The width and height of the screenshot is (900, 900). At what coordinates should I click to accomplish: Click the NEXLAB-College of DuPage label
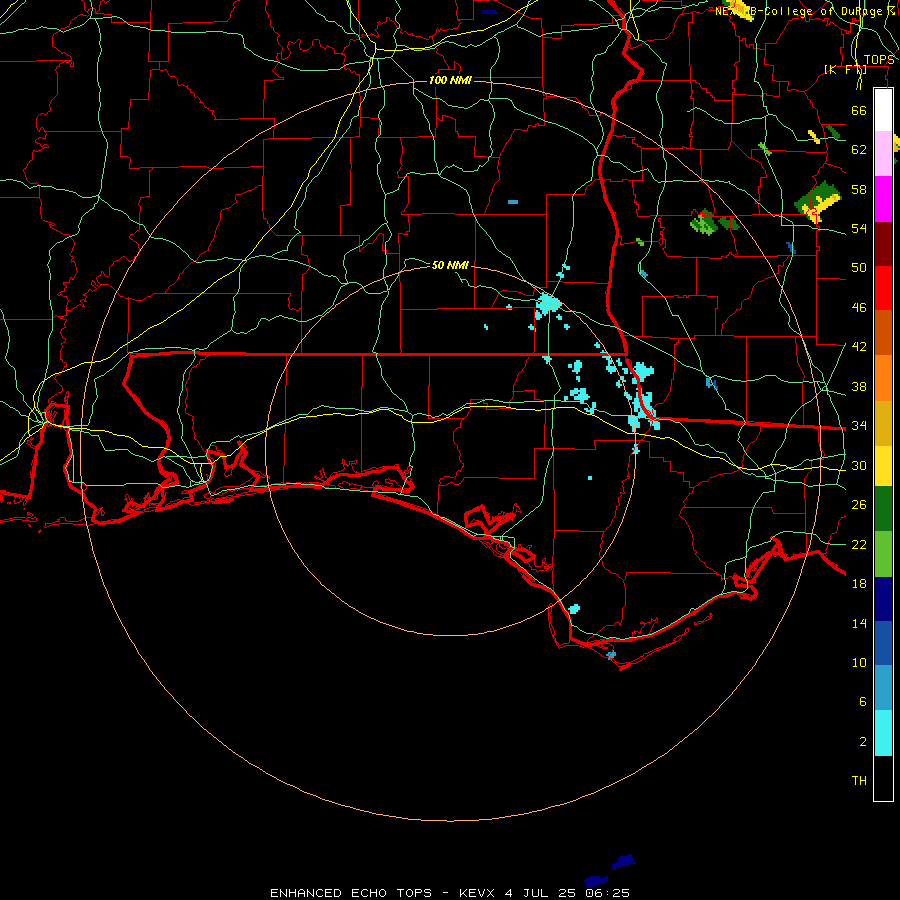805,11
